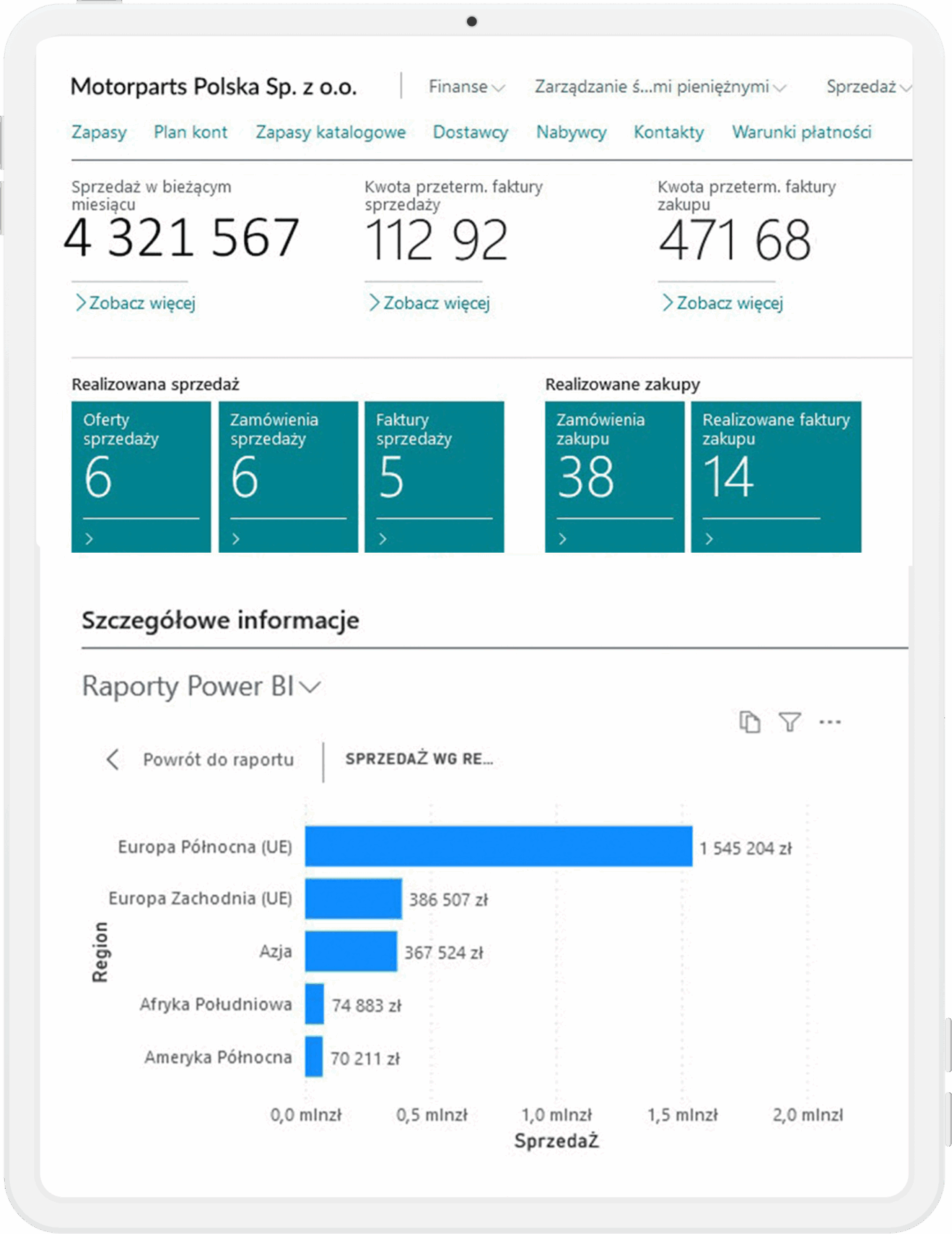Expand the Raporty Power BI chevron
The image size is (952, 1234).
pos(309,687)
